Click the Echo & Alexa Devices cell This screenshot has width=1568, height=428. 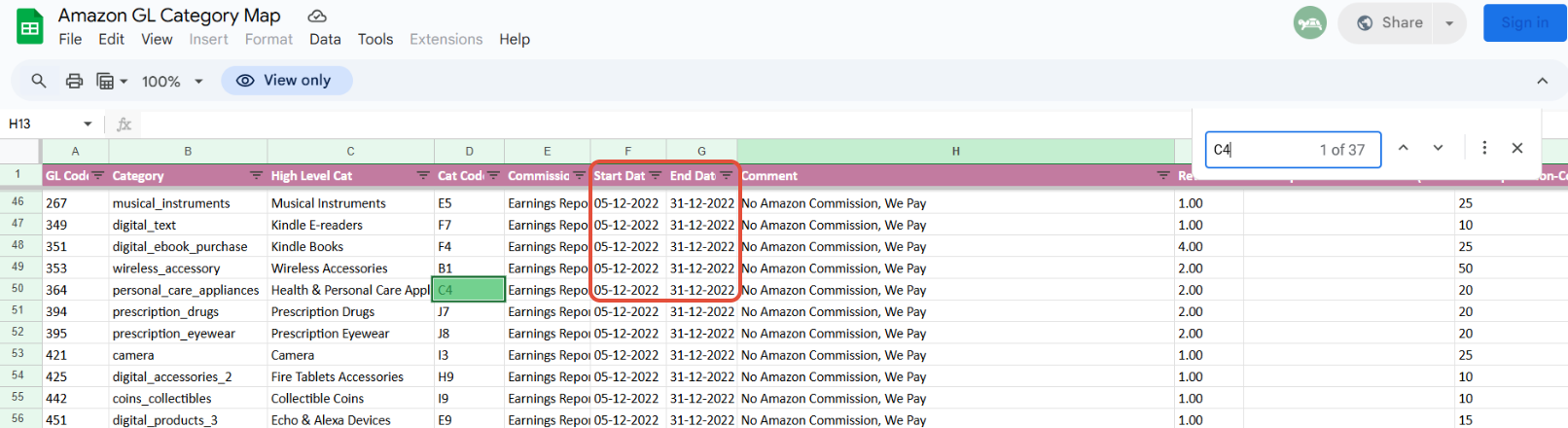(x=350, y=420)
